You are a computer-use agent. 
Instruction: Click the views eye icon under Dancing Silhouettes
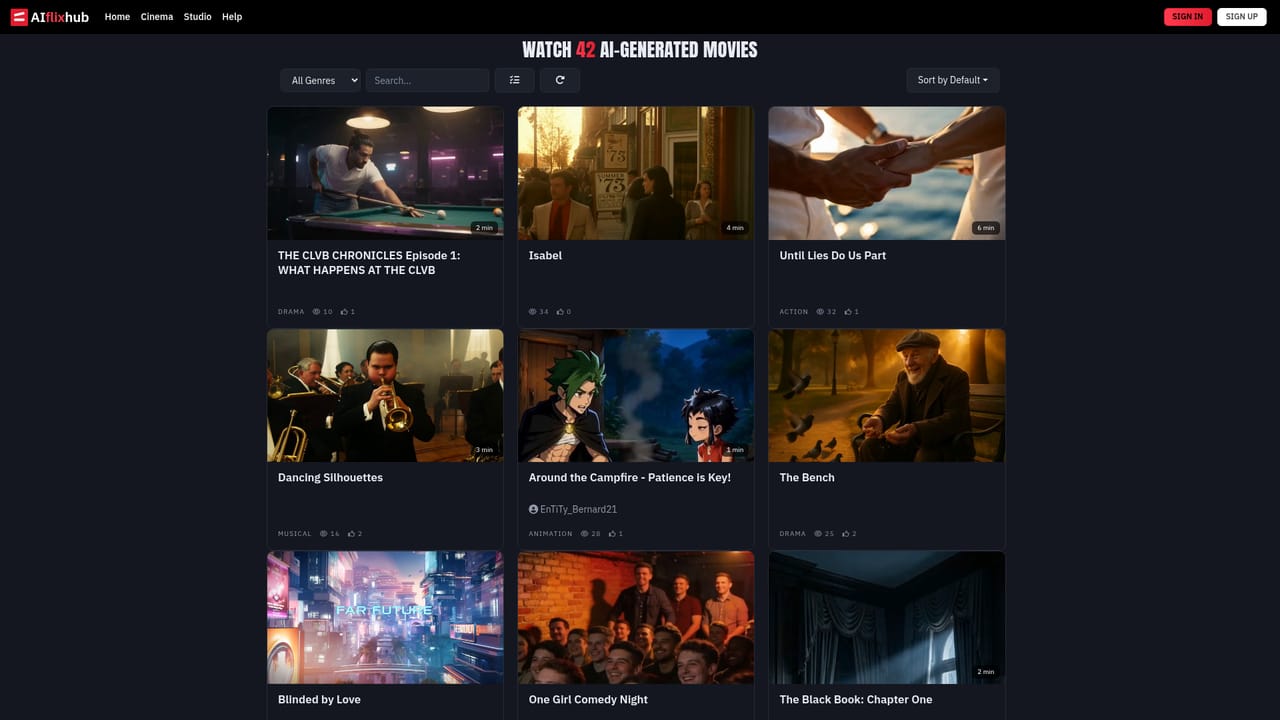coord(324,534)
